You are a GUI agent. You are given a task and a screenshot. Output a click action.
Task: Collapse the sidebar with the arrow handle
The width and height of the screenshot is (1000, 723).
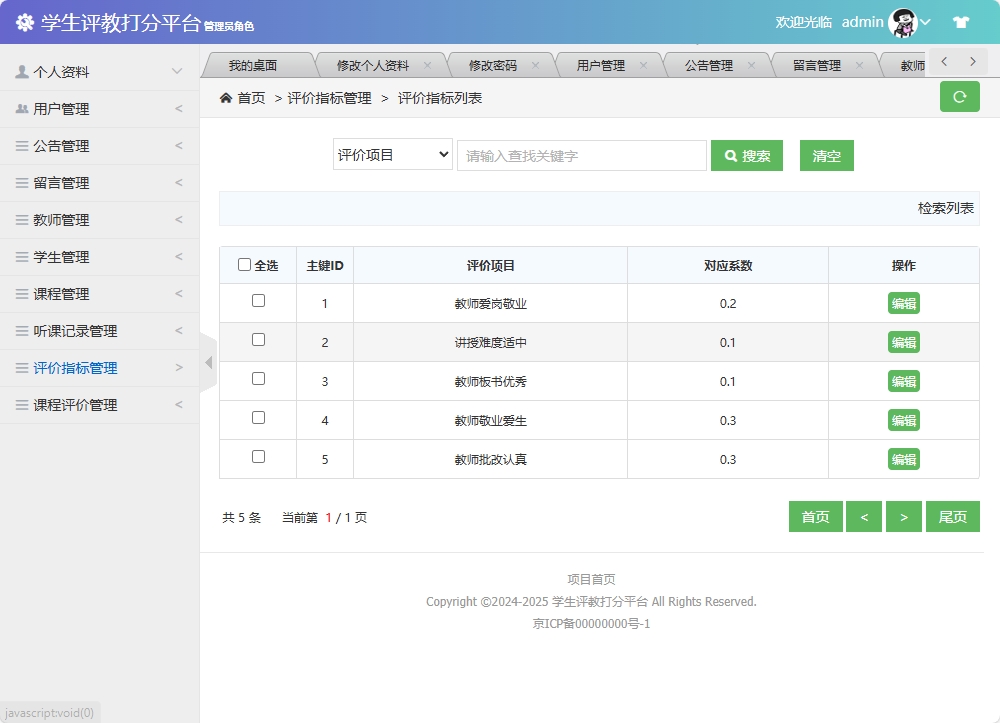(x=207, y=362)
